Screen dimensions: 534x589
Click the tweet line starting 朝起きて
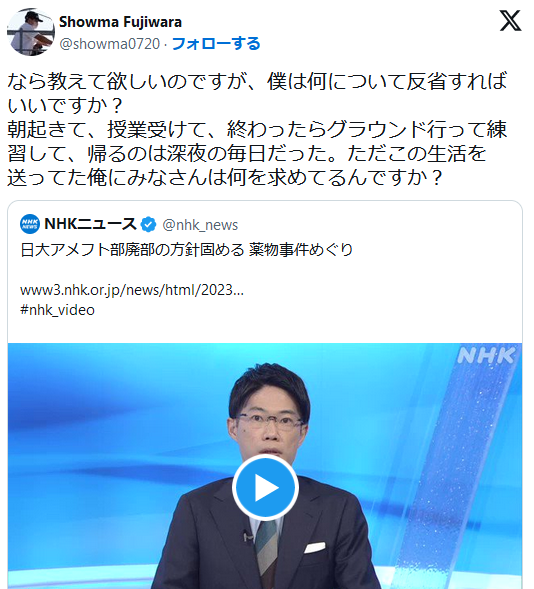click(258, 129)
